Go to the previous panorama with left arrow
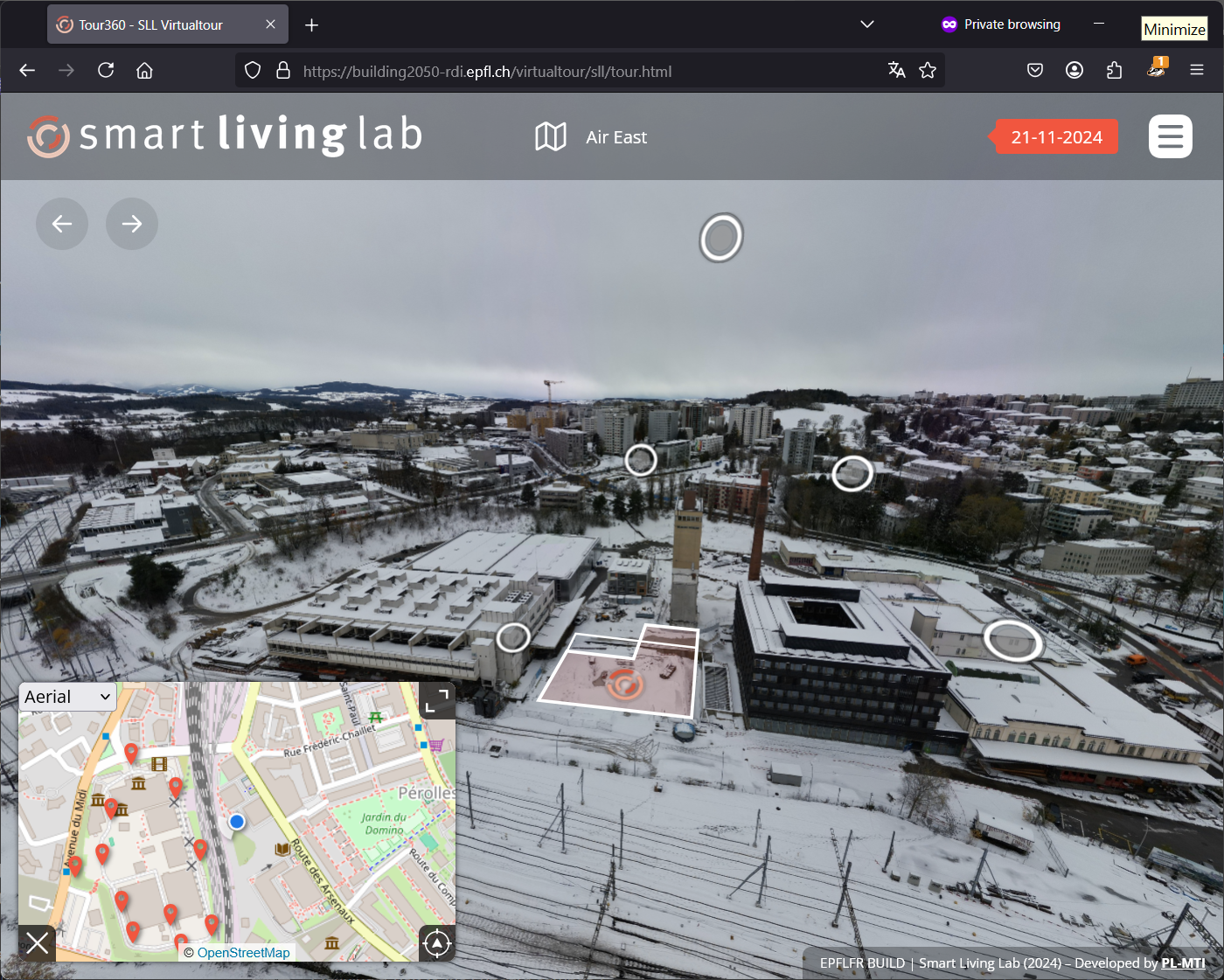 [x=62, y=224]
